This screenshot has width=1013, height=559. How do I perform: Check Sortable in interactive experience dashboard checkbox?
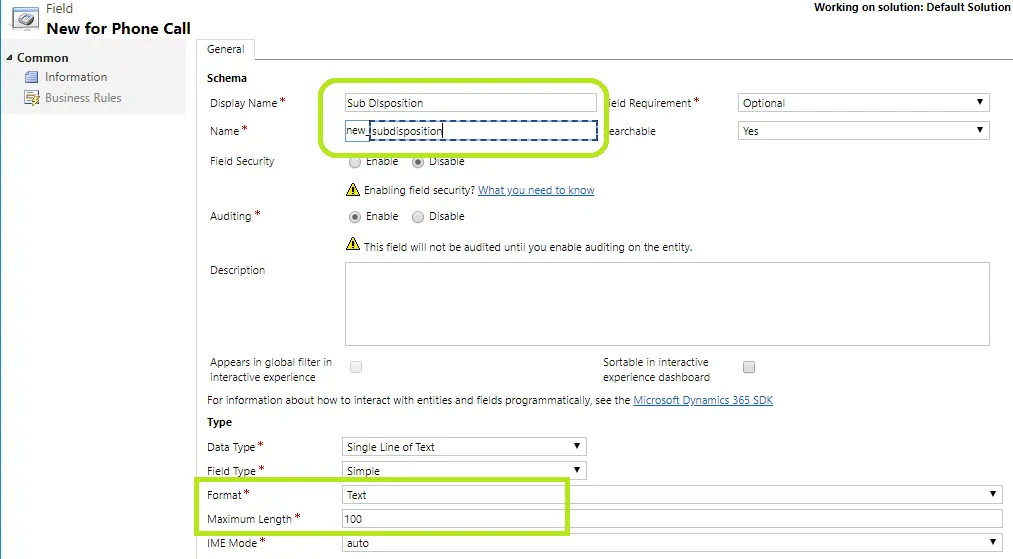[x=749, y=367]
